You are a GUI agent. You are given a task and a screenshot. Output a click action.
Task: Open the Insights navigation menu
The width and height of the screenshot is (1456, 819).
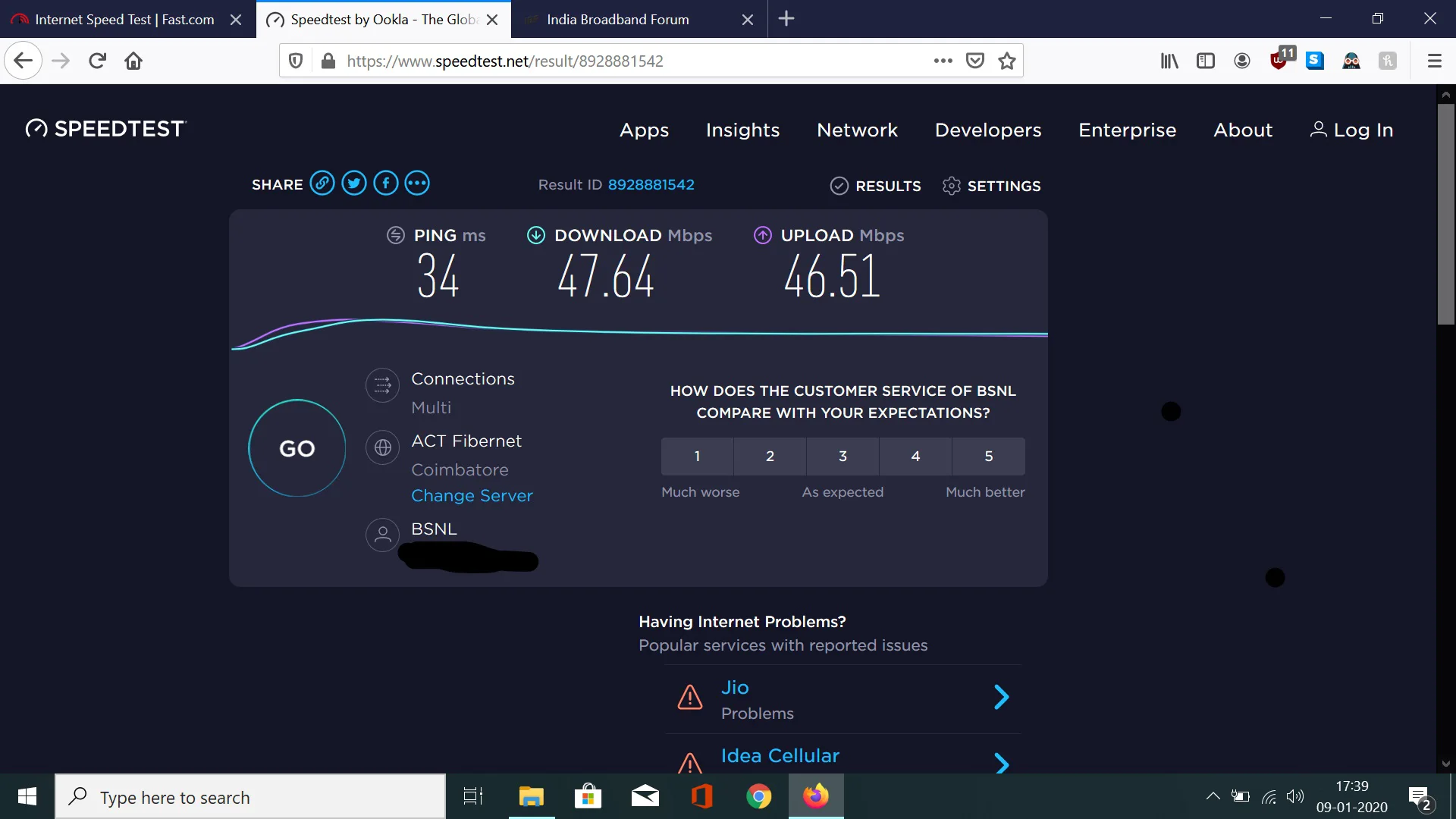coord(742,130)
